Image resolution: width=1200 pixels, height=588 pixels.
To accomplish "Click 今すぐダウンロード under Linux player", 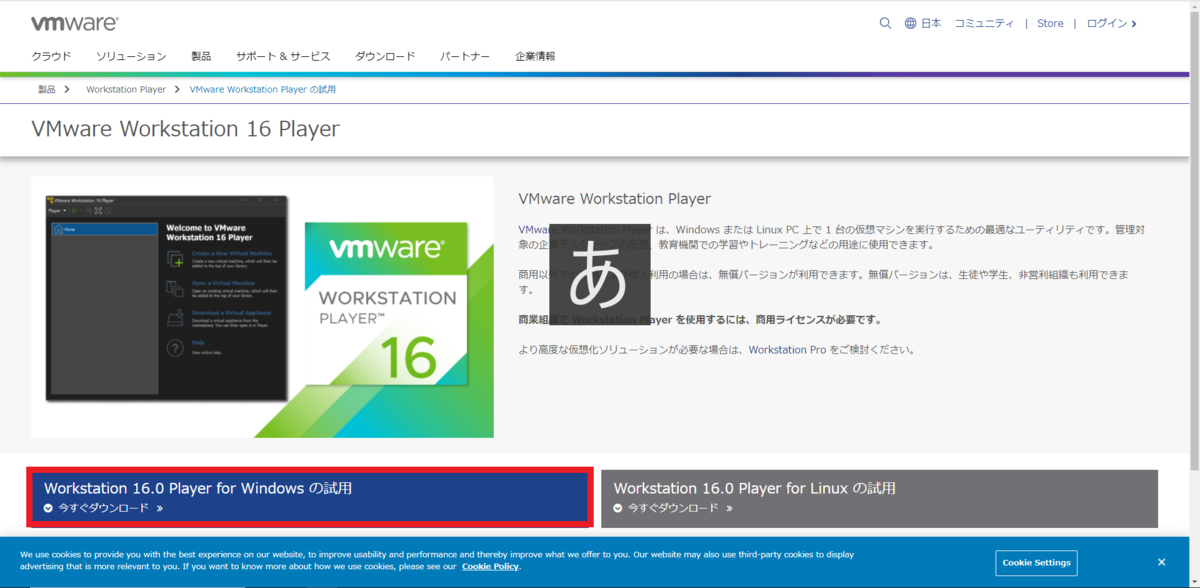I will click(673, 508).
